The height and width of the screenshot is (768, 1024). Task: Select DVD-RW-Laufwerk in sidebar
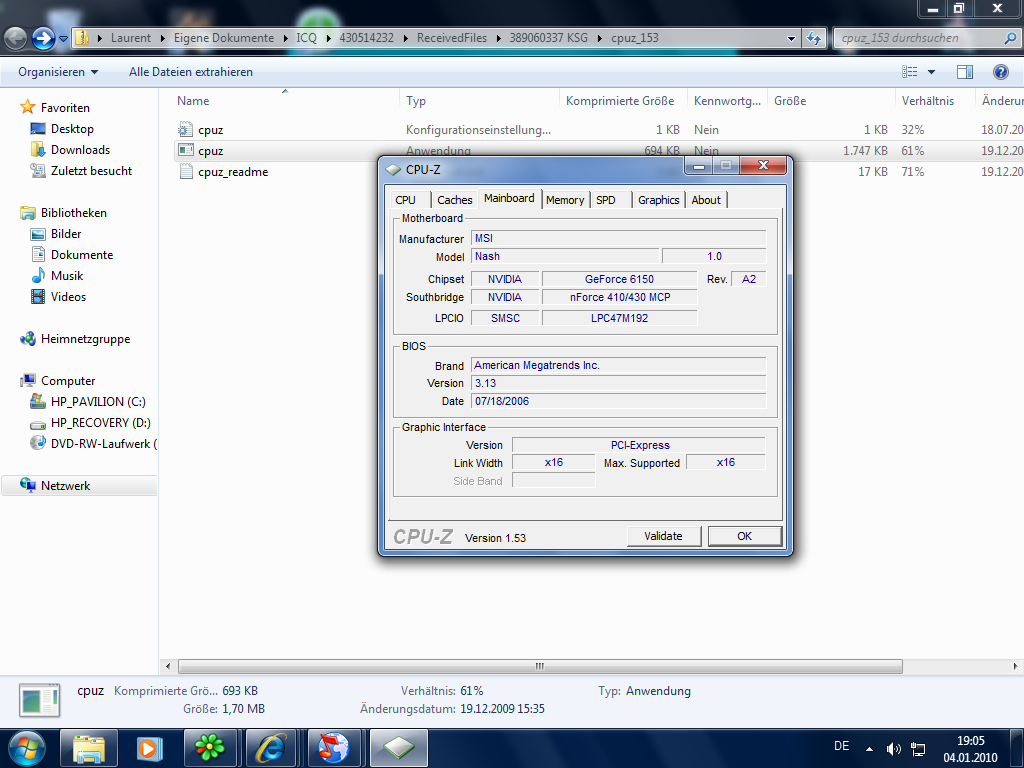pos(101,443)
